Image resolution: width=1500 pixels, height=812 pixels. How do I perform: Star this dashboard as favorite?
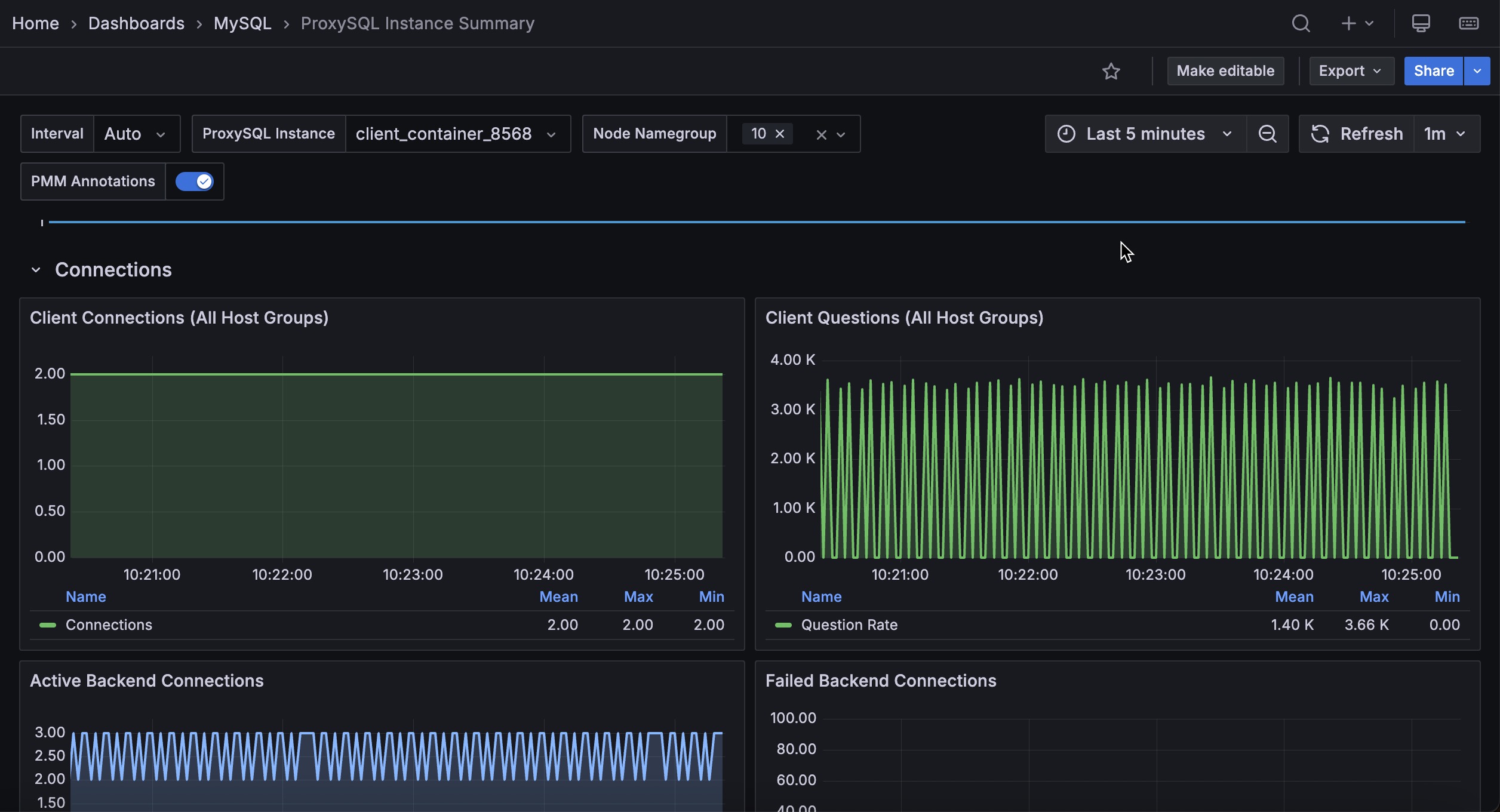coord(1111,71)
